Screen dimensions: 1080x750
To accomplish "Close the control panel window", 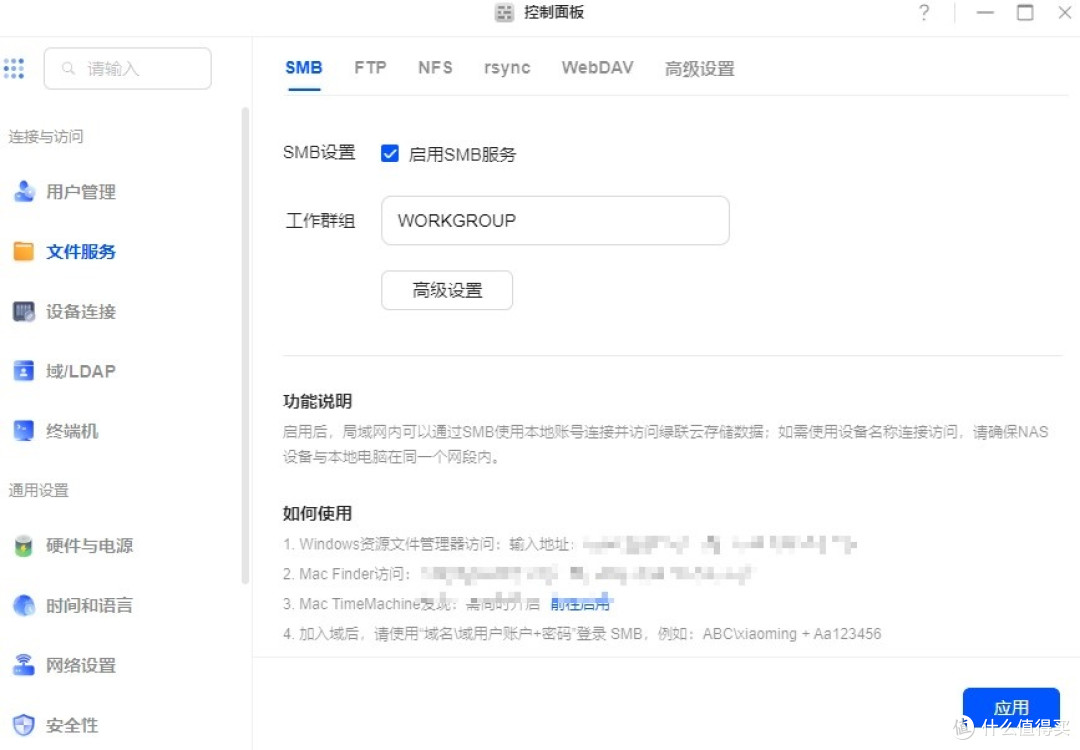I will click(x=1065, y=12).
